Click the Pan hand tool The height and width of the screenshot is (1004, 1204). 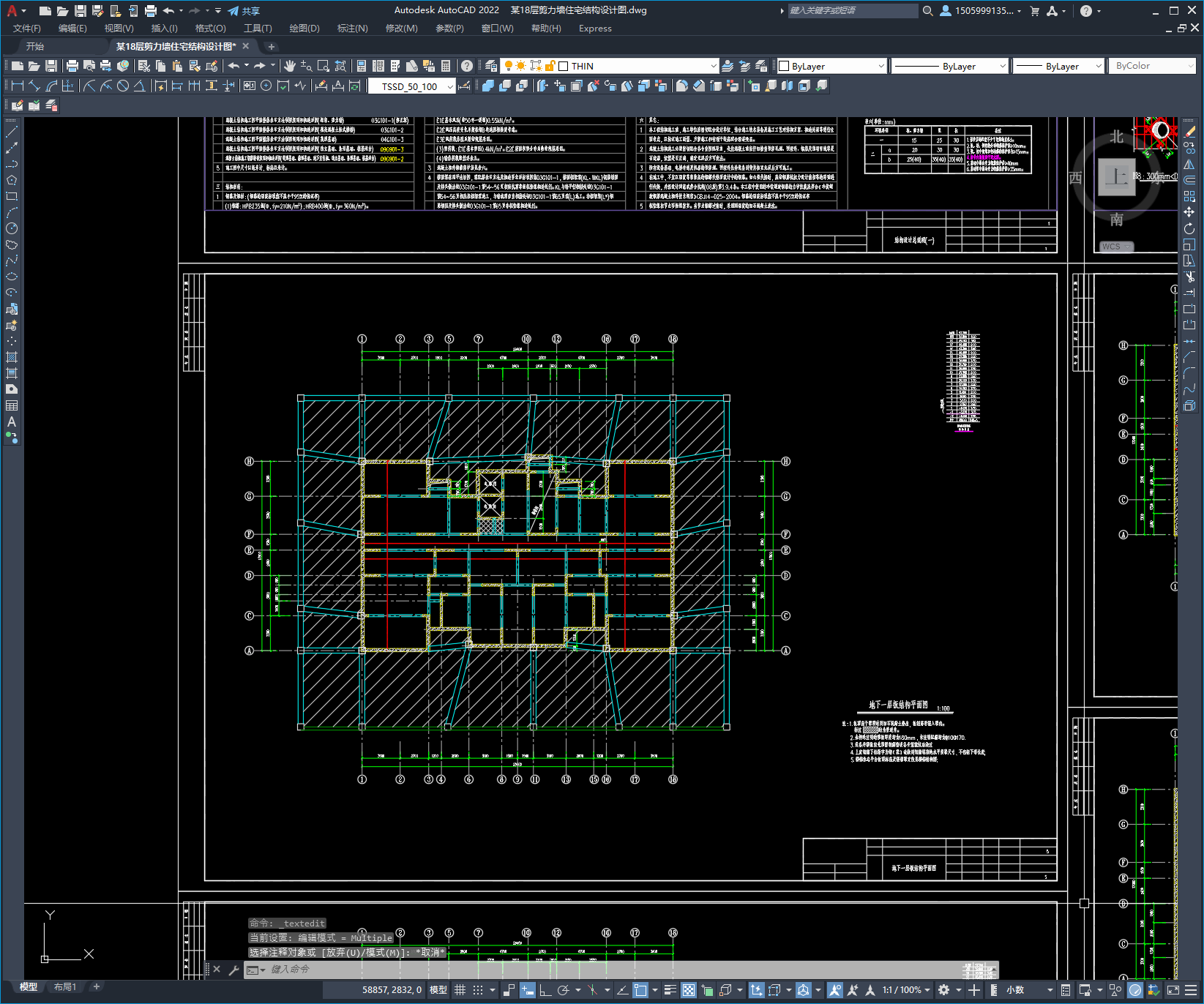[x=290, y=66]
